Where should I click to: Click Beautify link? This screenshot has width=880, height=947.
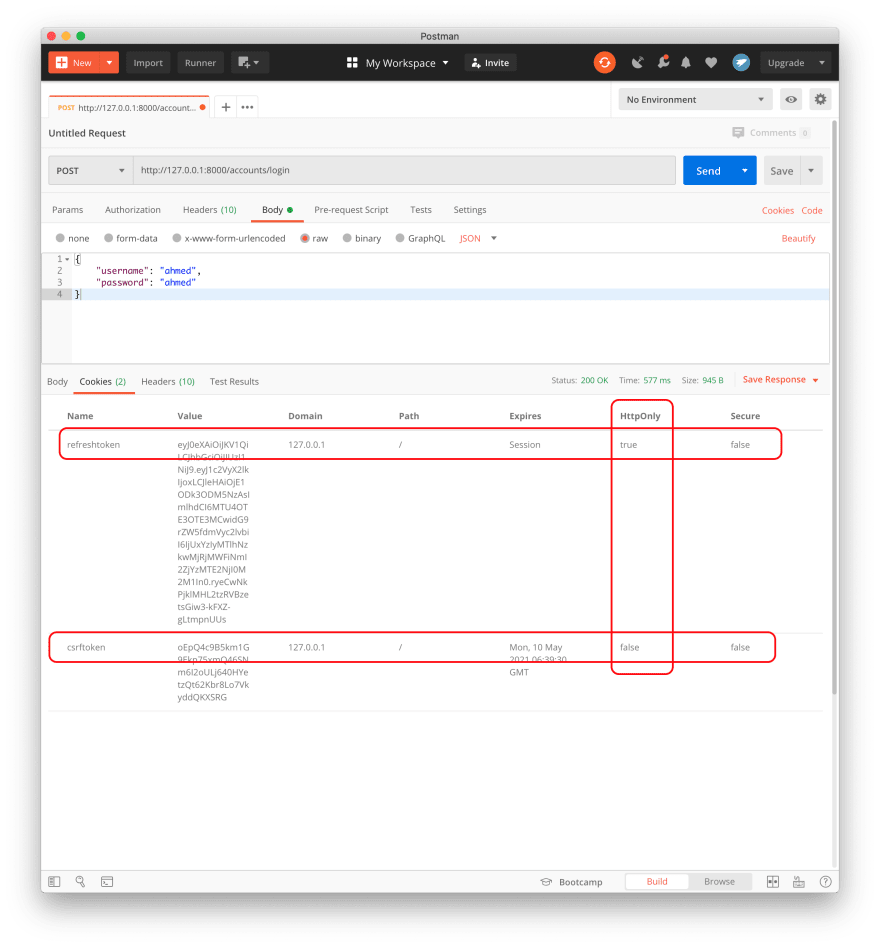point(798,238)
